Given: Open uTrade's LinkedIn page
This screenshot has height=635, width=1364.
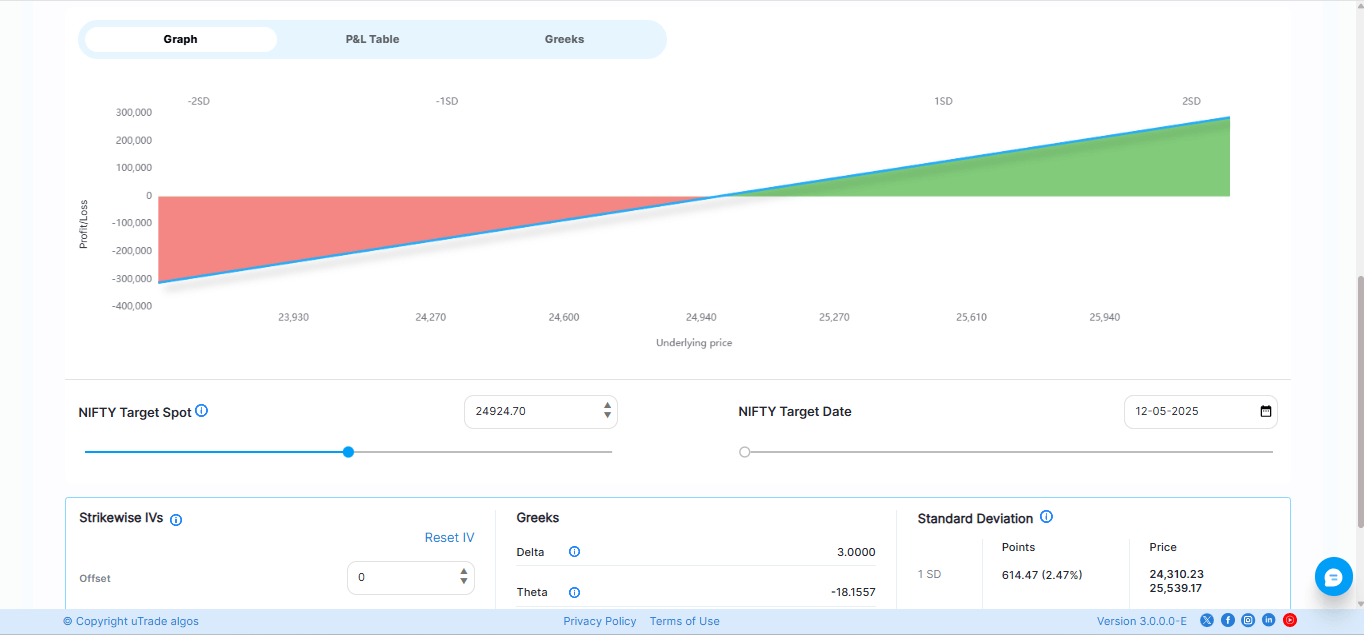Looking at the screenshot, I should coord(1269,620).
